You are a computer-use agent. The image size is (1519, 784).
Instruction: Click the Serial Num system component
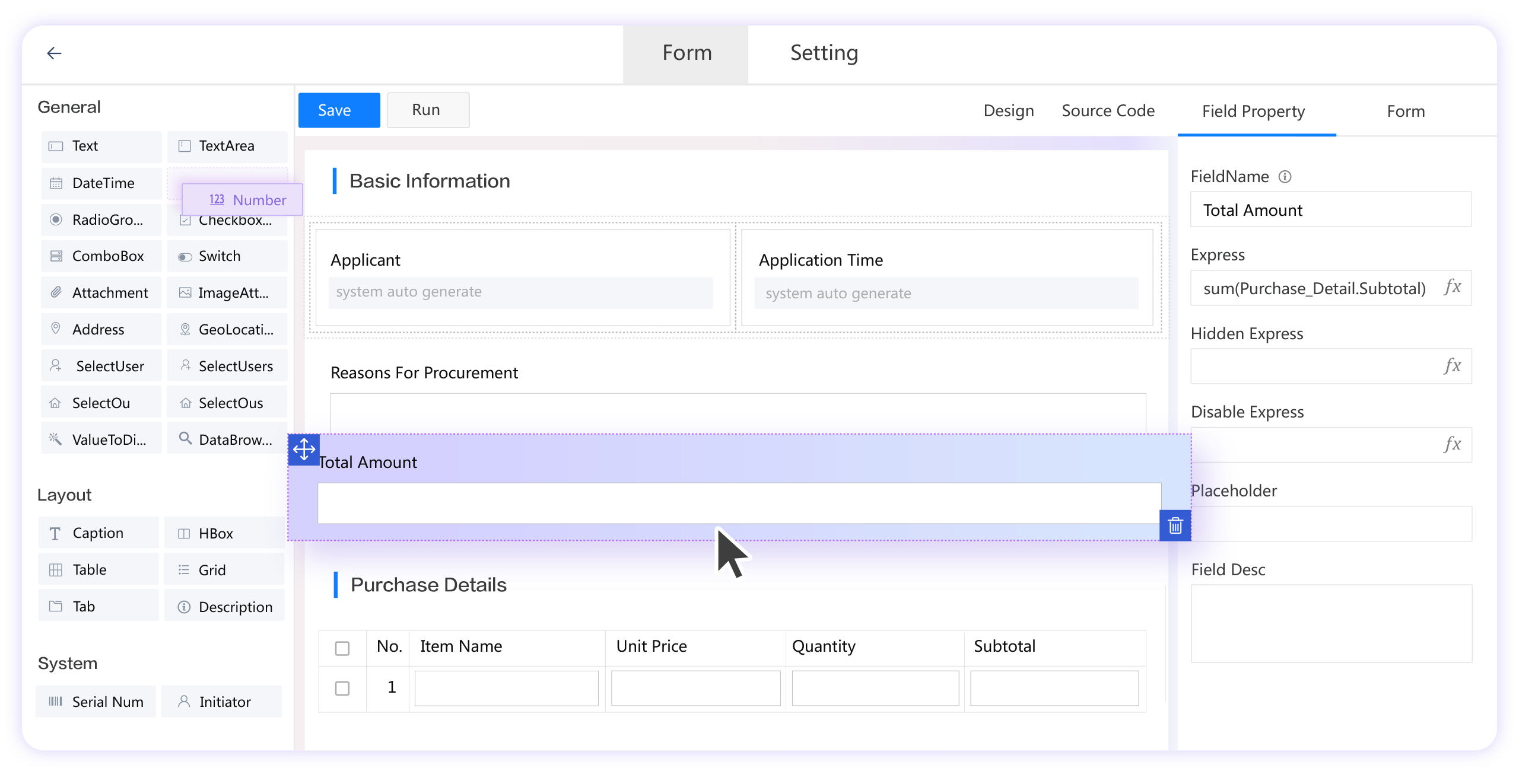96,701
